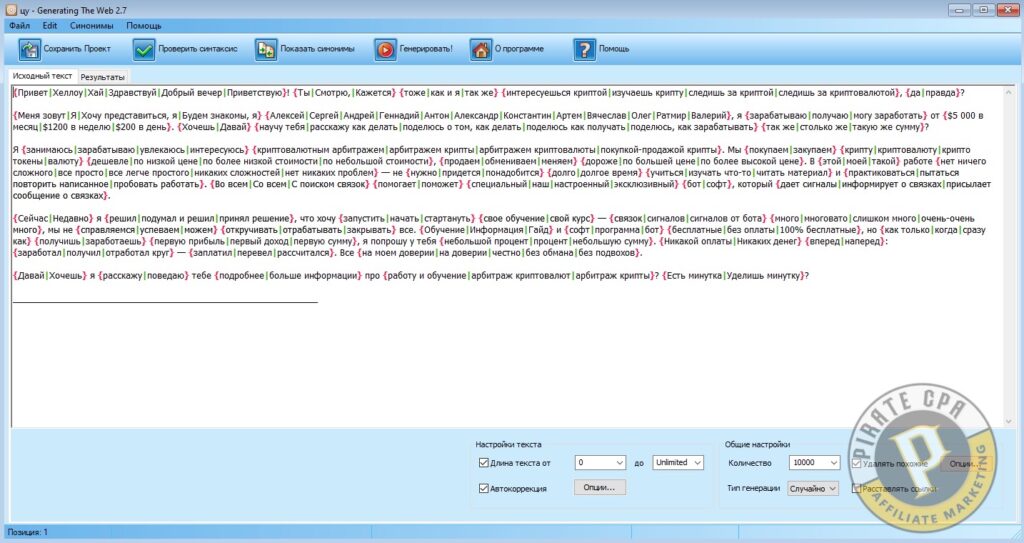
Task: Open the Помощь menu in menu bar
Action: 144,25
